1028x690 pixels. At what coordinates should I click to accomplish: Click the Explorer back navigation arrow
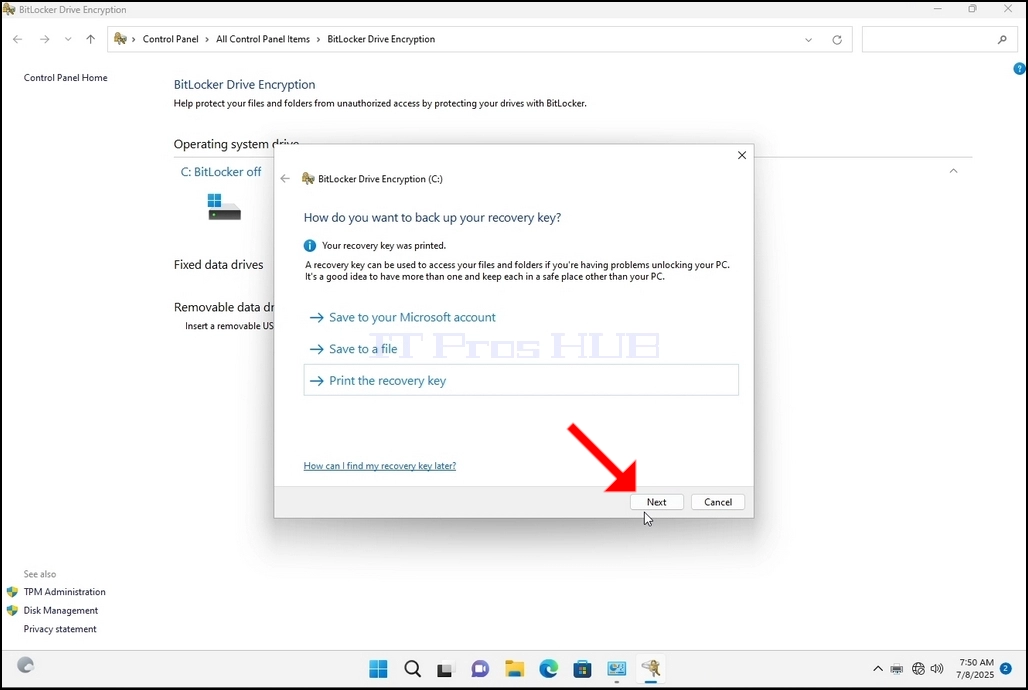(18, 39)
